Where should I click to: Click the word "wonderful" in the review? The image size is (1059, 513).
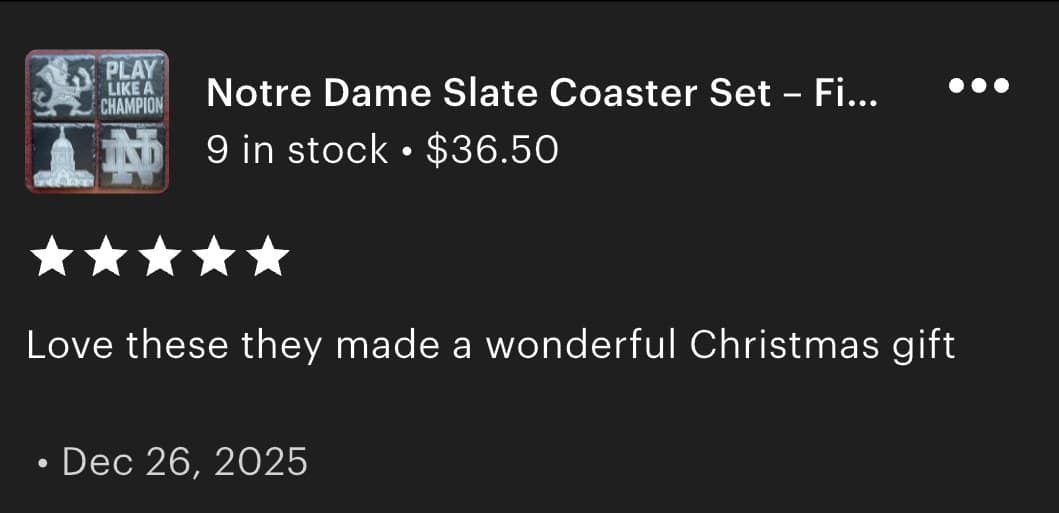584,346
